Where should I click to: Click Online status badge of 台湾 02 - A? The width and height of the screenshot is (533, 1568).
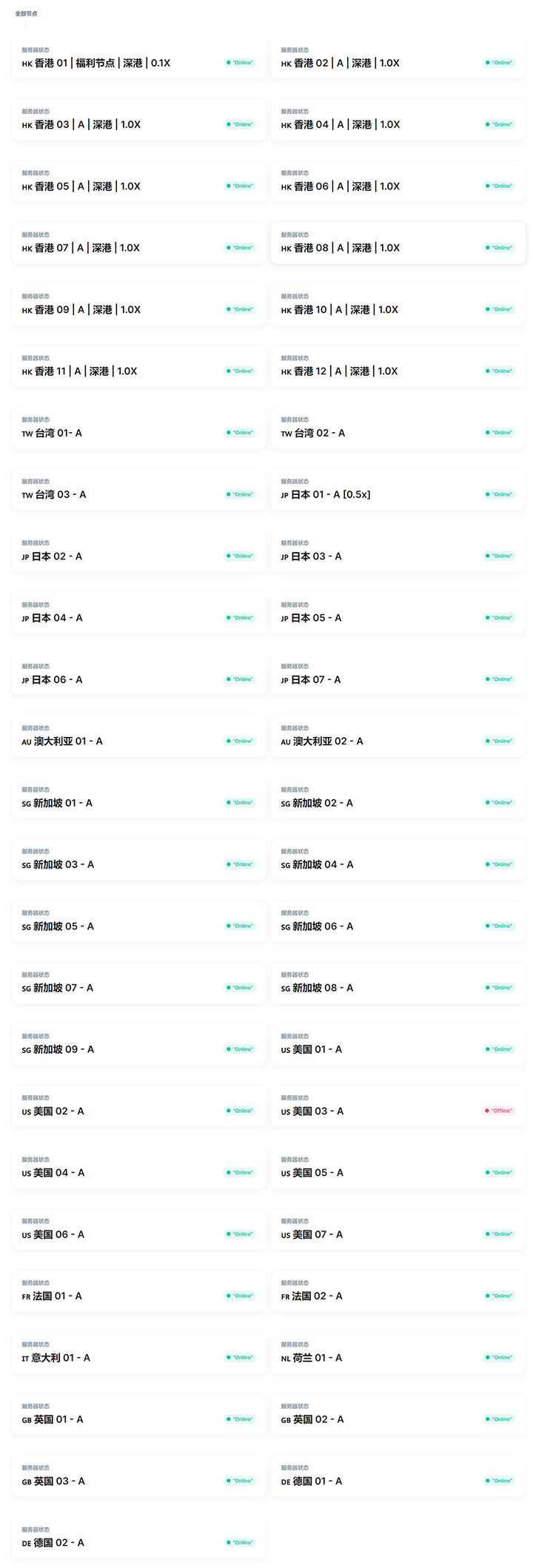(x=499, y=433)
